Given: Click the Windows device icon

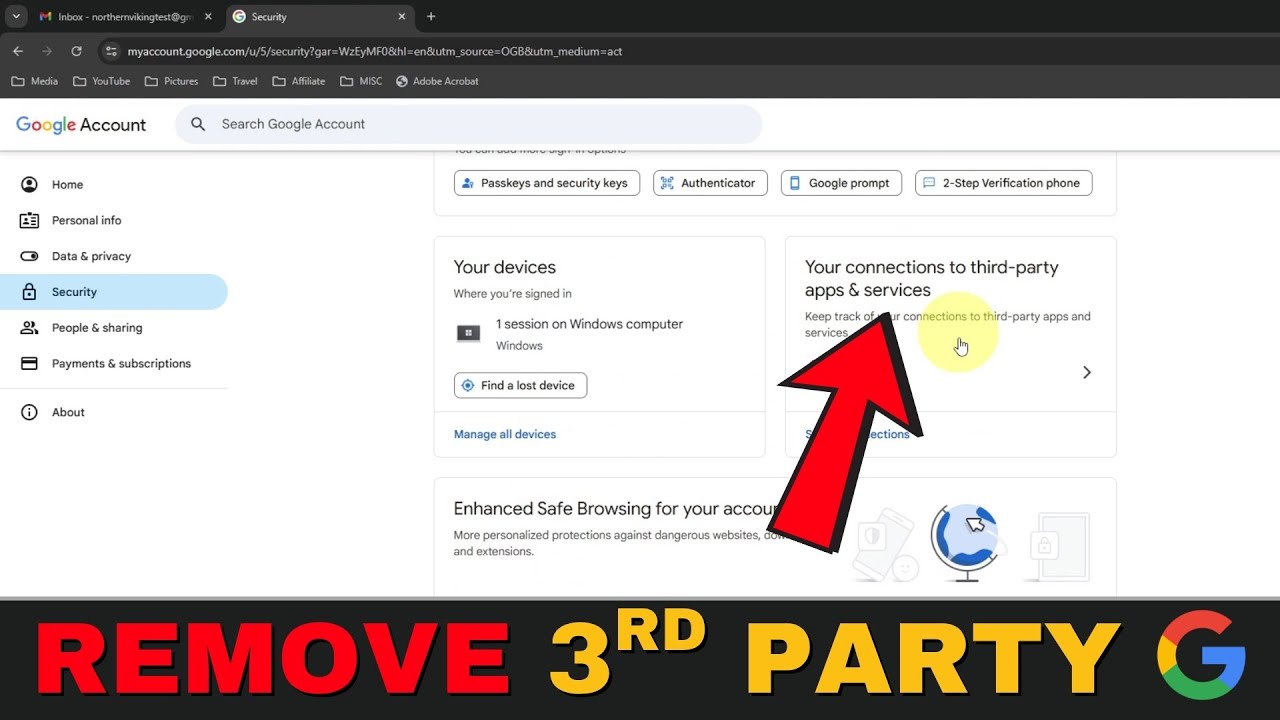Looking at the screenshot, I should [x=468, y=334].
